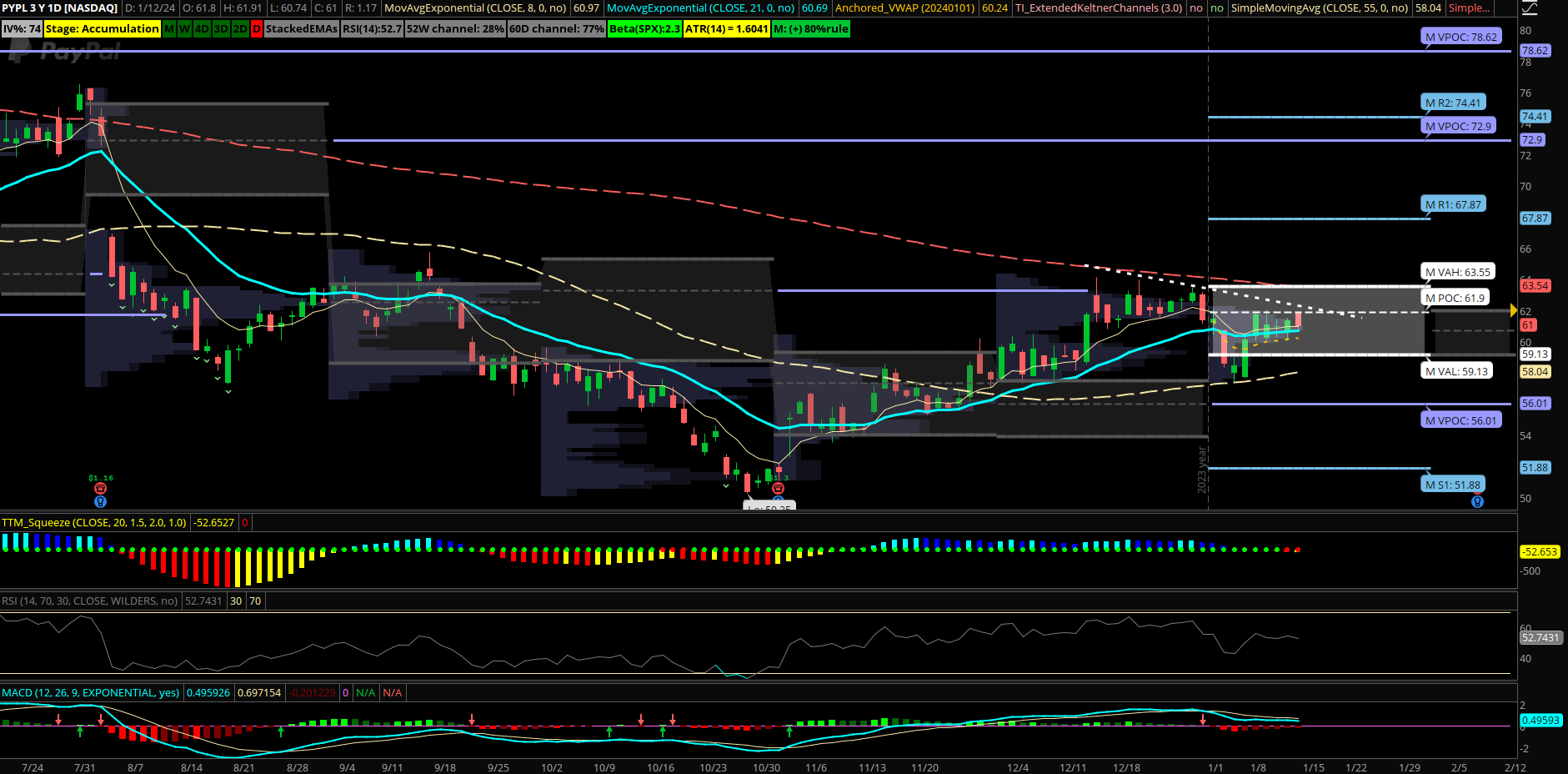Click the red earnings phone icon near 10/30

click(x=778, y=489)
